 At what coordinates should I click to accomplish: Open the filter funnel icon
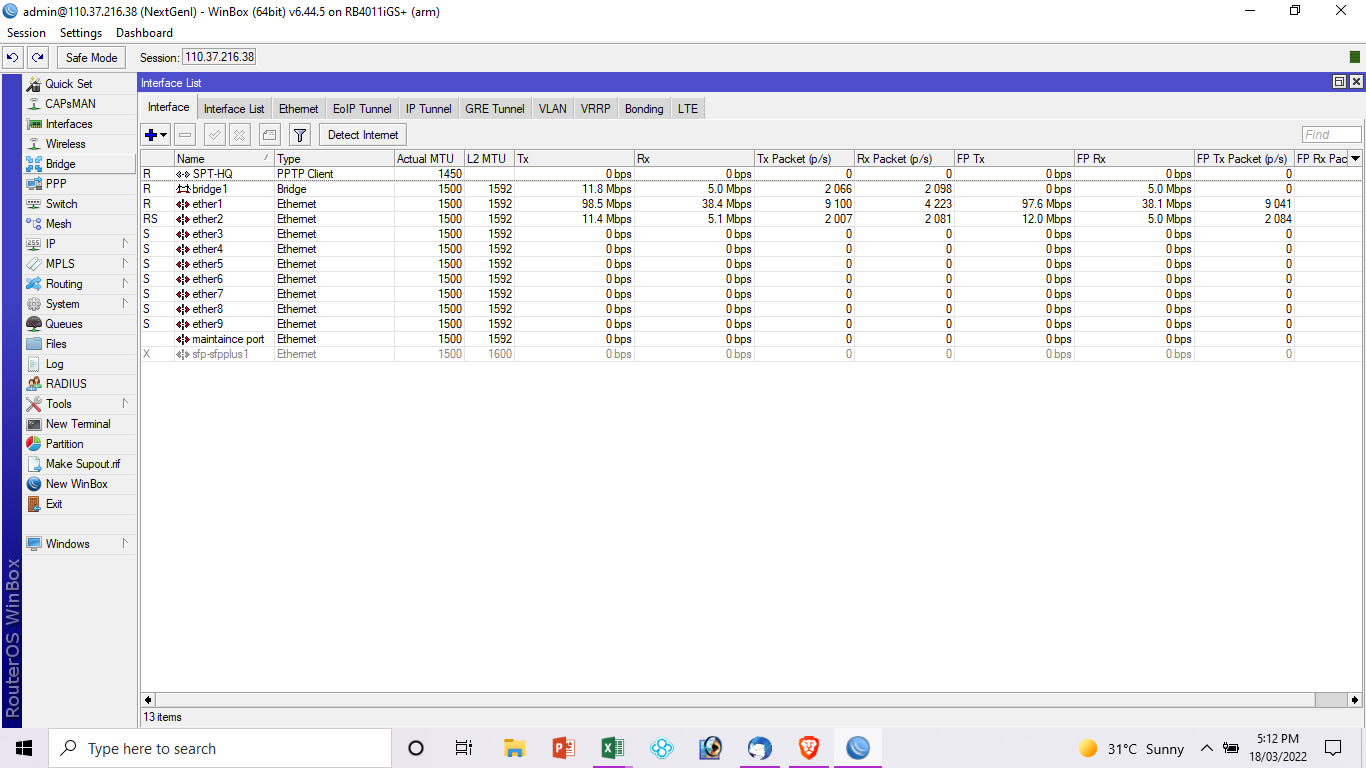299,135
